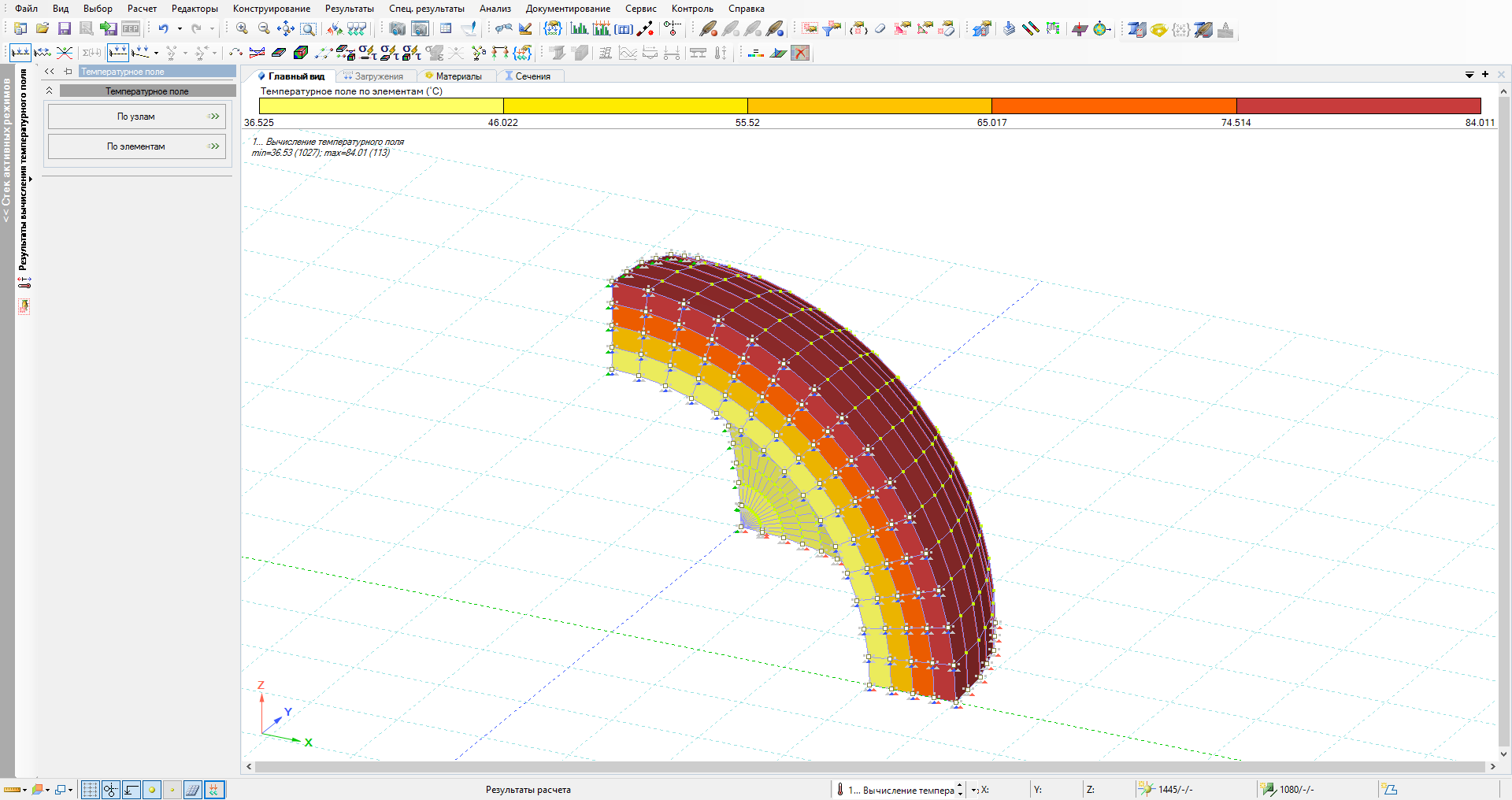Viewport: 1512px width, 800px height.
Task: Click the camera snapshot icon
Action: point(398,29)
